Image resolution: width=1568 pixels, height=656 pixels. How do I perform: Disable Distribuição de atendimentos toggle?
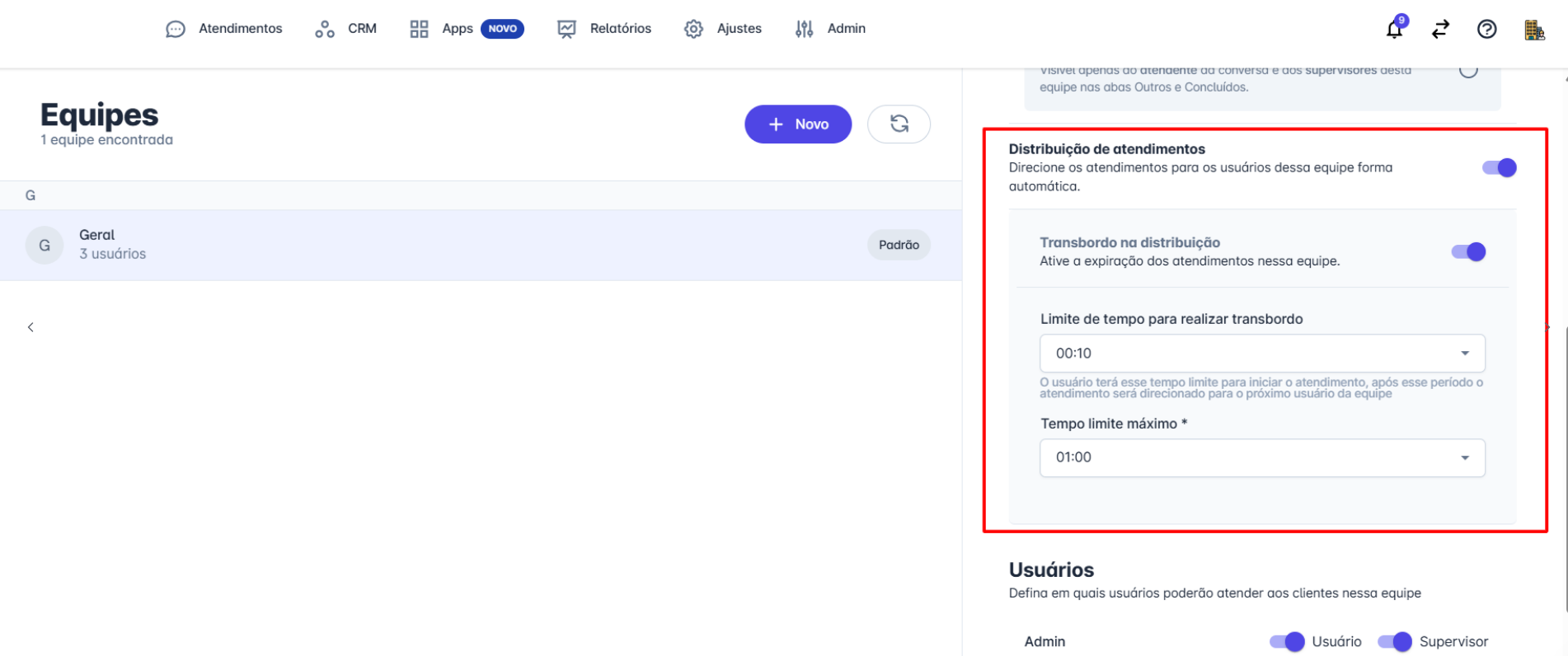coord(1499,168)
